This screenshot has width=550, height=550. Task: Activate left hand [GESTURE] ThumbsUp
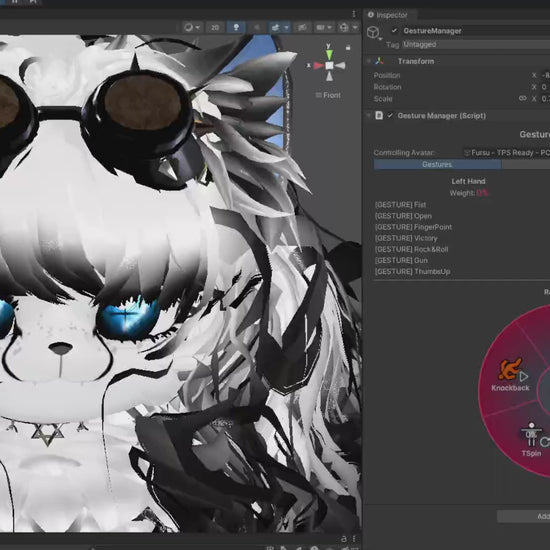[x=412, y=271]
